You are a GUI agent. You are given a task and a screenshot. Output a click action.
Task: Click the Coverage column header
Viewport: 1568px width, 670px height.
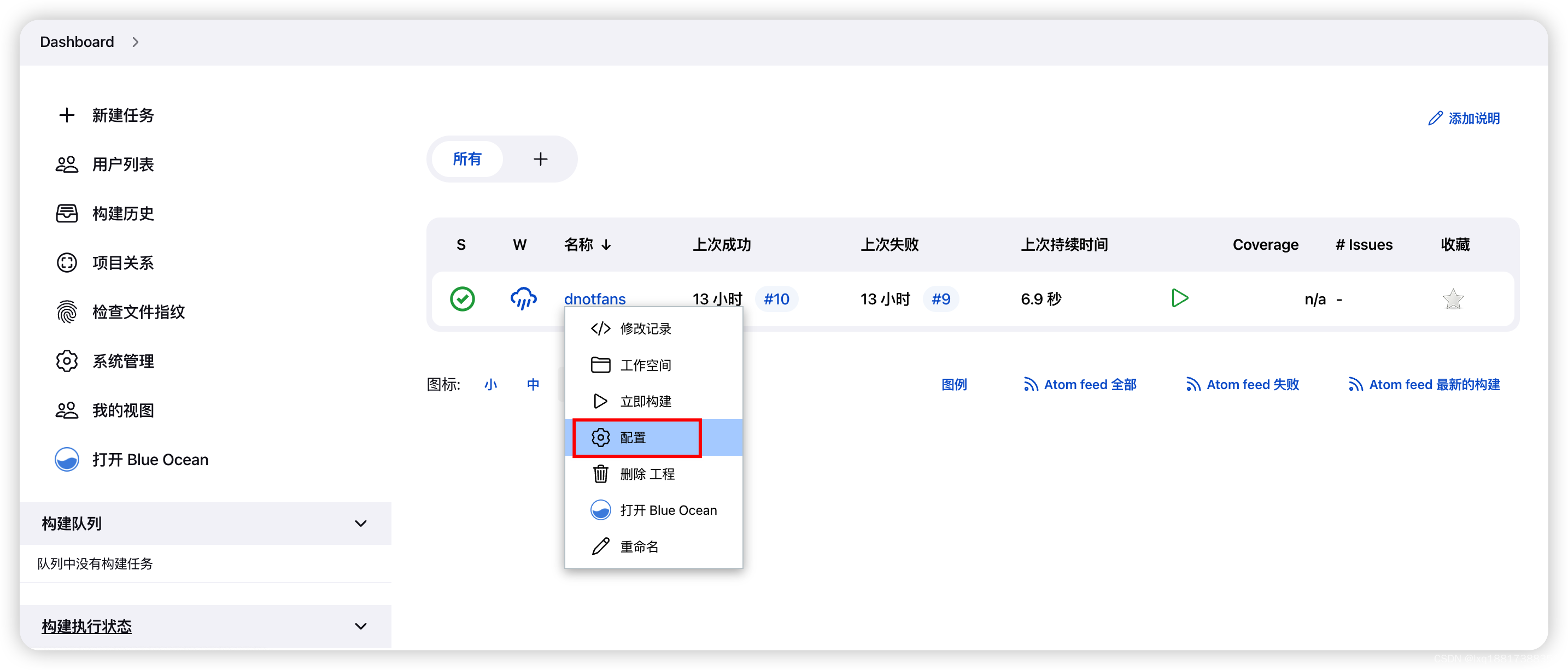coord(1266,245)
